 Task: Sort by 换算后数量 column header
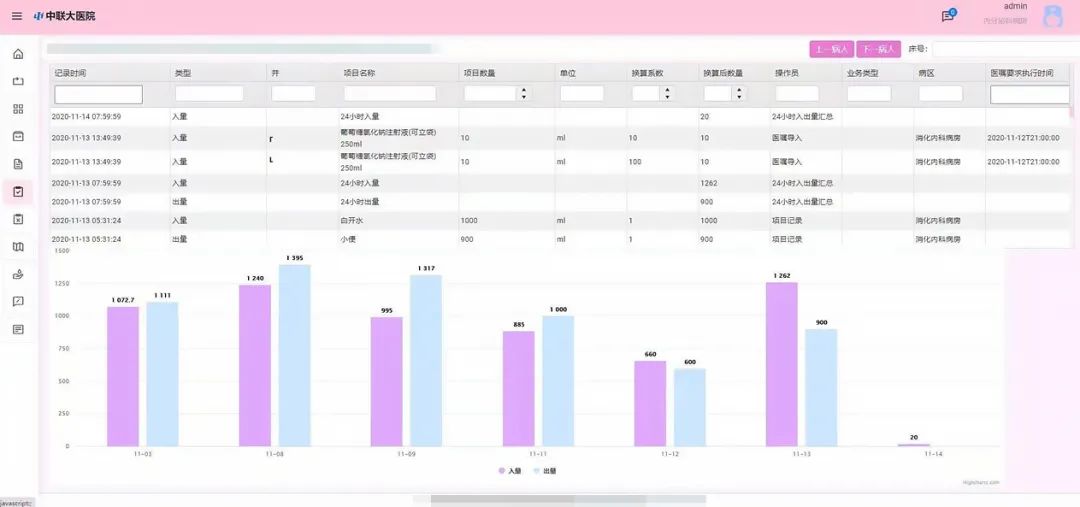click(734, 73)
